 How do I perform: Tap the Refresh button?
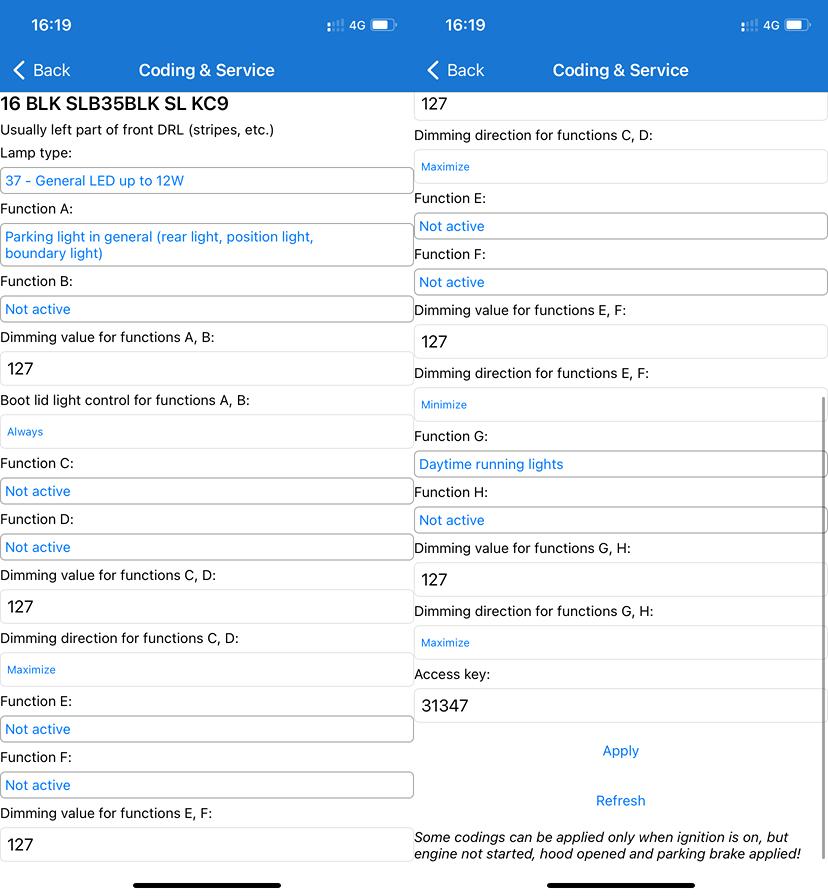click(x=621, y=800)
